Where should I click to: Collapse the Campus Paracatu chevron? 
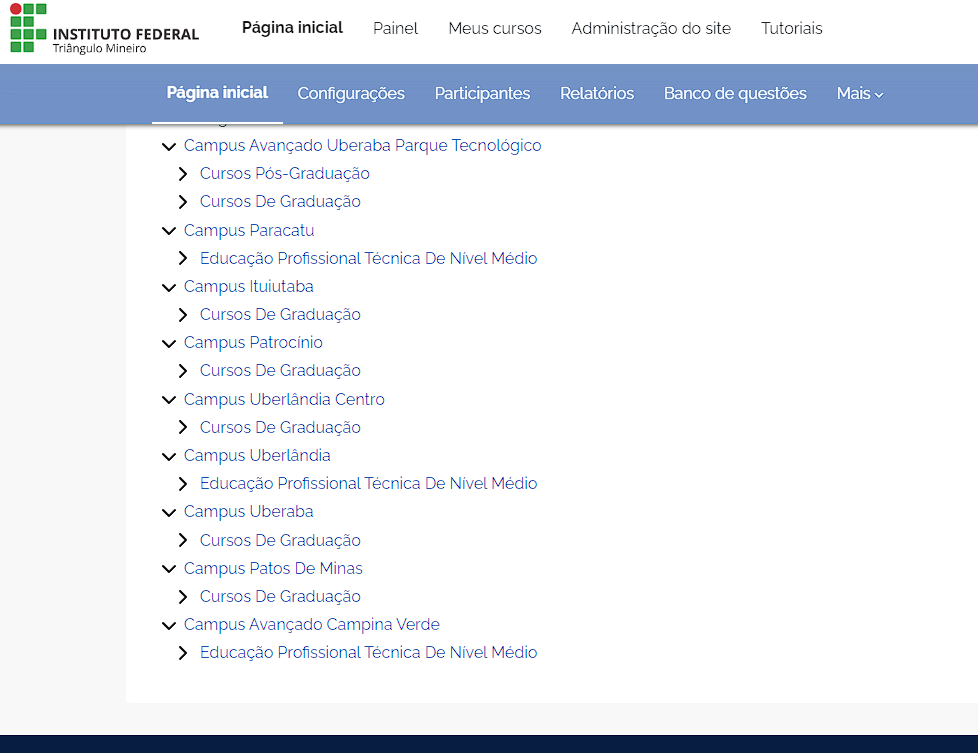pos(168,231)
